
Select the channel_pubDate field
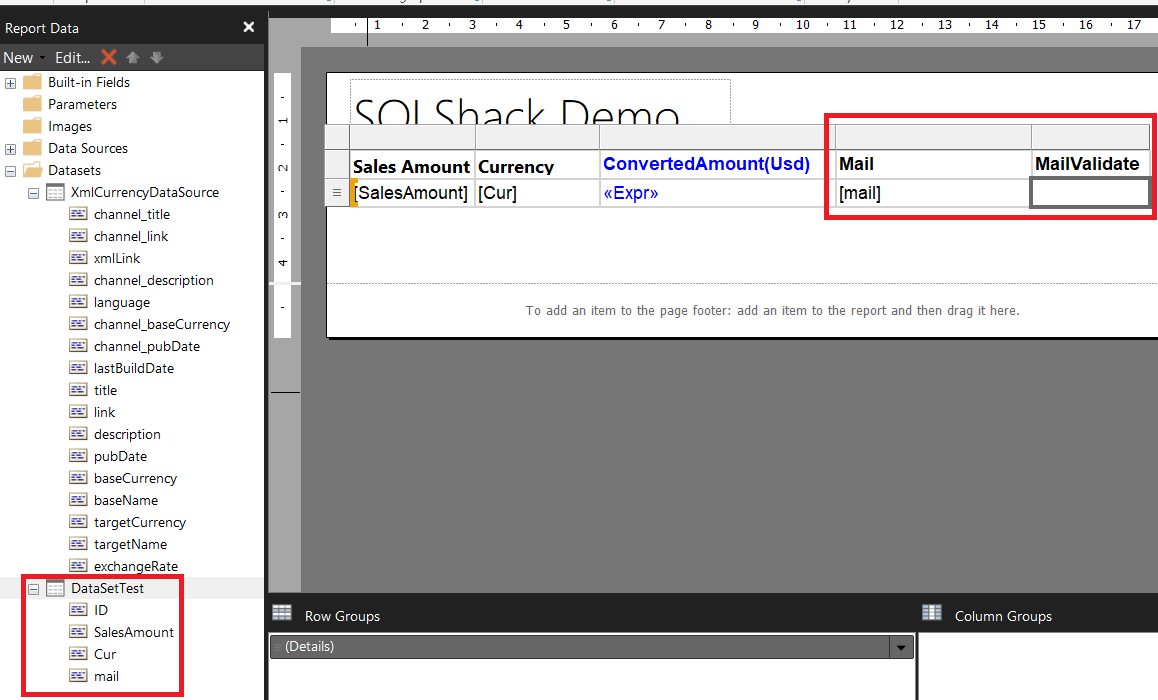coord(146,346)
